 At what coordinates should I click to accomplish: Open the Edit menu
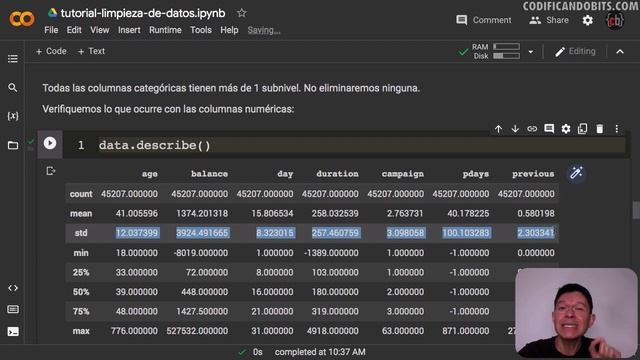(x=74, y=30)
